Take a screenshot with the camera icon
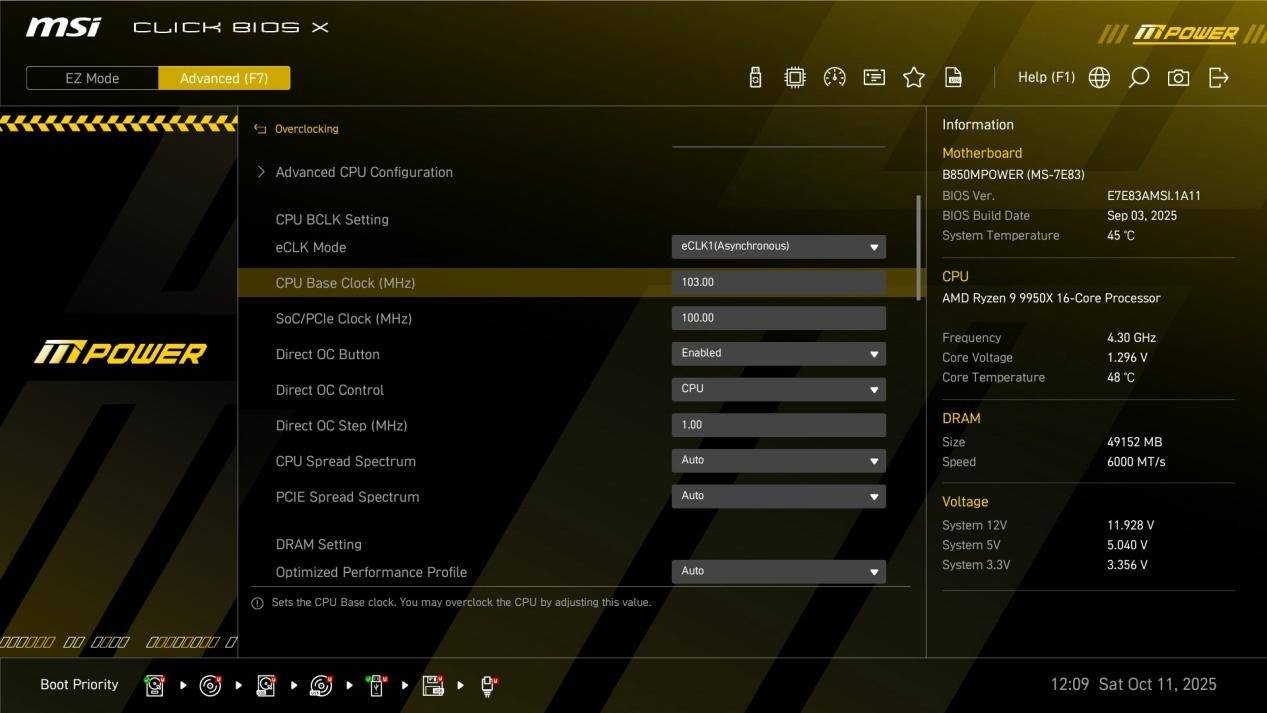The image size is (1267, 713). 1178,78
